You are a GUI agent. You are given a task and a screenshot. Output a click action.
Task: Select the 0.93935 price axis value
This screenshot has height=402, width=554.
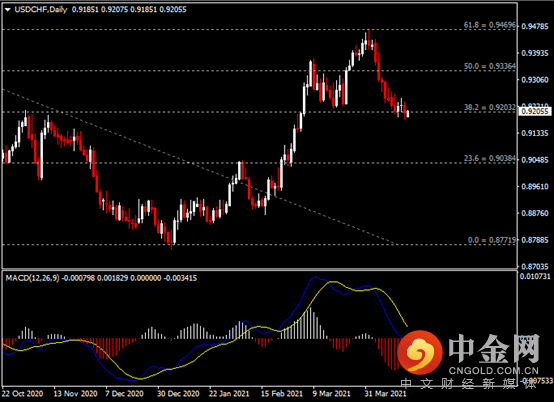[535, 53]
